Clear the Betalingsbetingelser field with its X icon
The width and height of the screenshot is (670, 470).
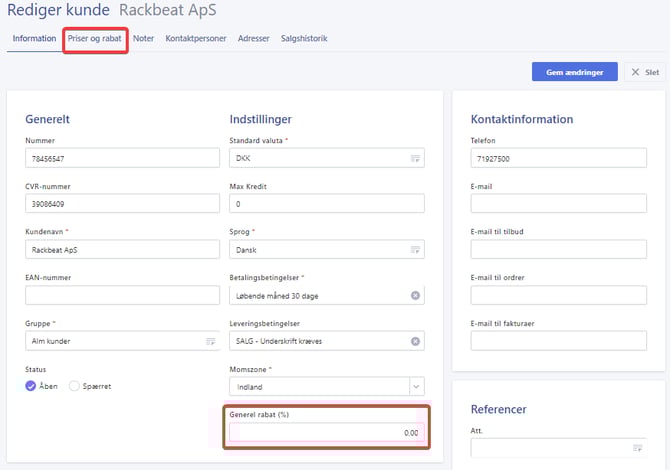414,296
